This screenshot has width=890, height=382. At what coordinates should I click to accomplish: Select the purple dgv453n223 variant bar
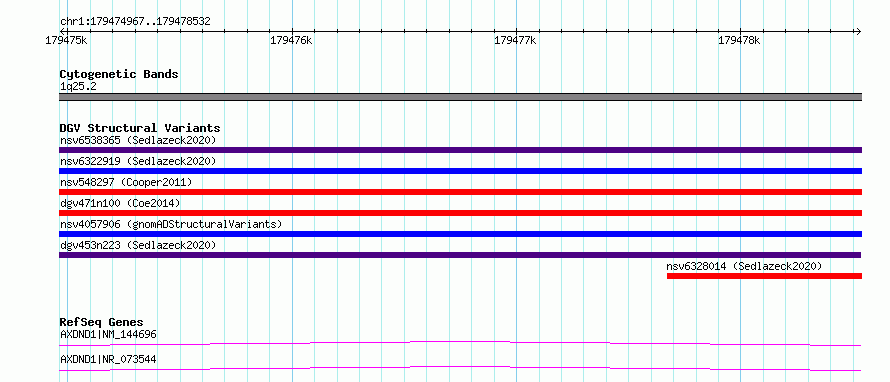pos(460,255)
